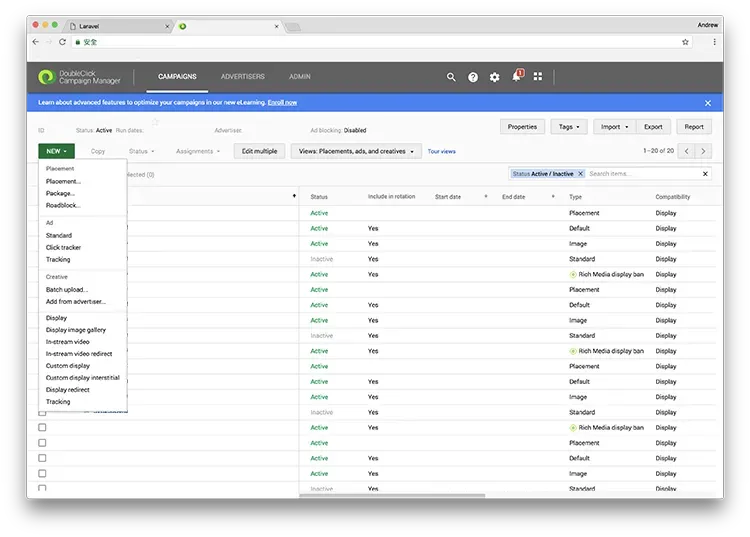Select the checkbox on the last Default row
This screenshot has width=750, height=537.
click(42, 458)
